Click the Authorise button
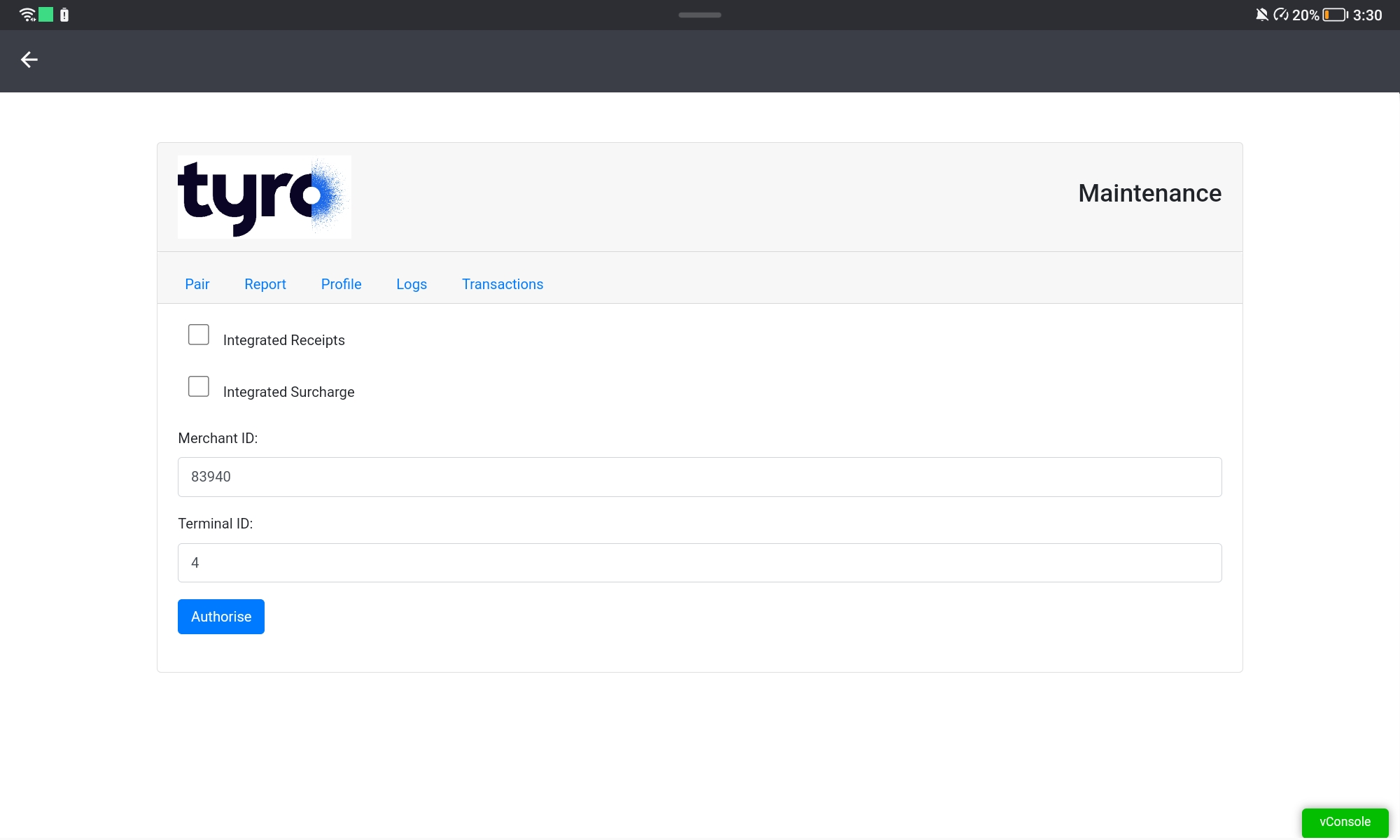The height and width of the screenshot is (840, 1400). 220,617
